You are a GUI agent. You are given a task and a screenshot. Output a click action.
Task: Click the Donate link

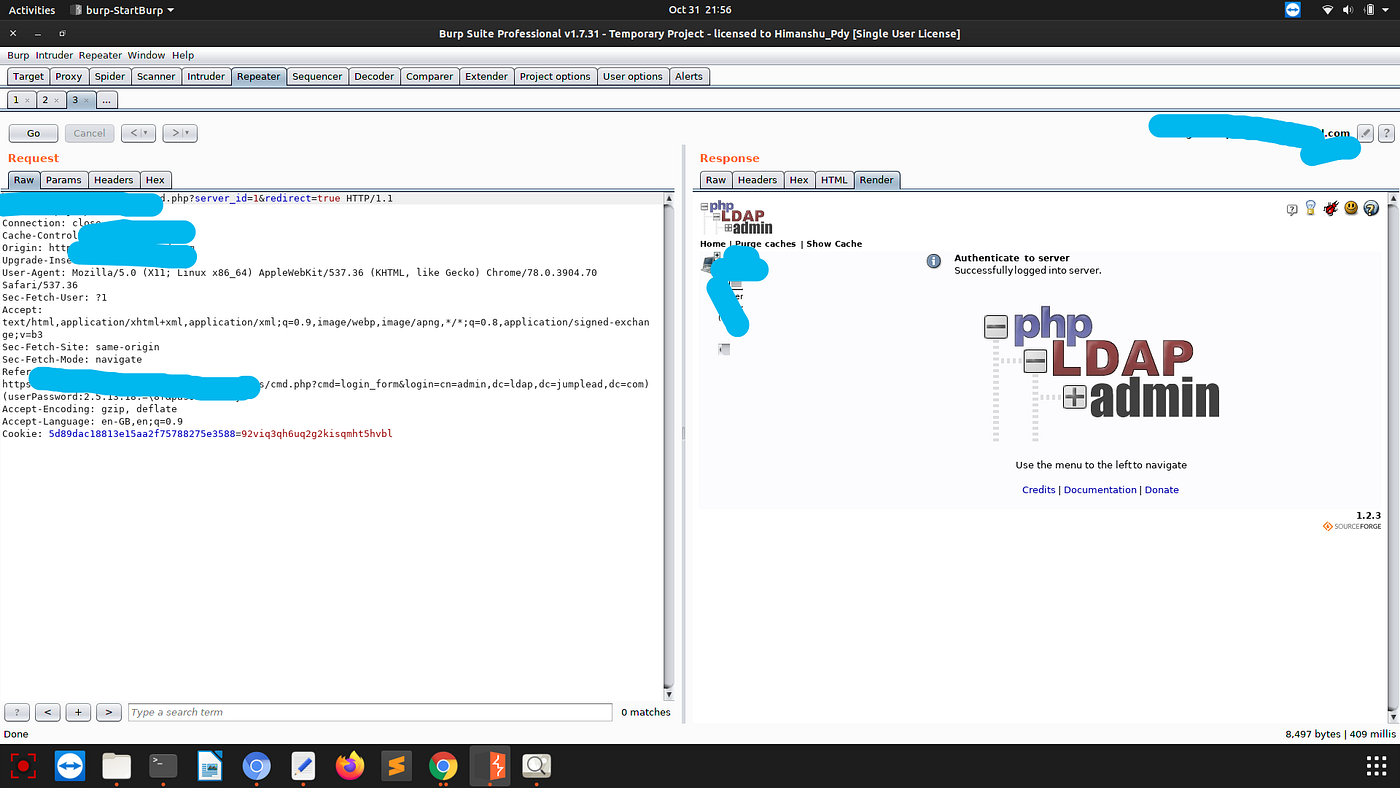tap(1162, 490)
